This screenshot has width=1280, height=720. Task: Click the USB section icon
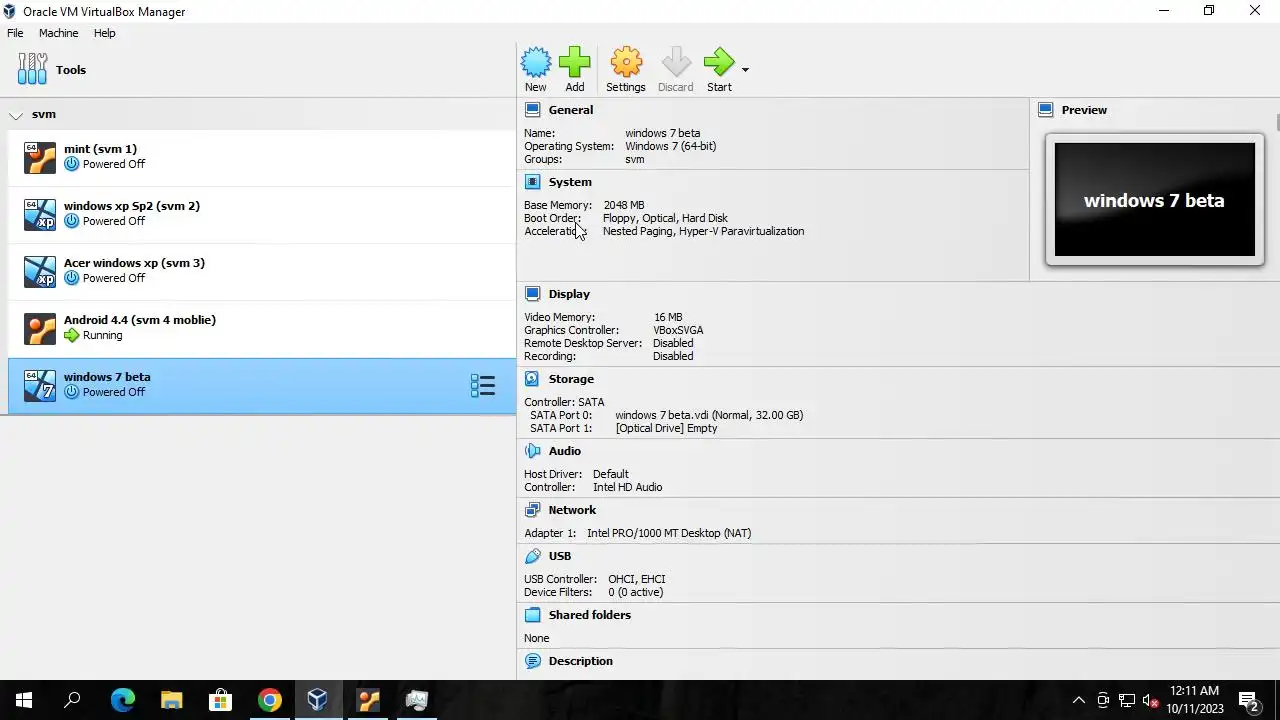(x=533, y=556)
